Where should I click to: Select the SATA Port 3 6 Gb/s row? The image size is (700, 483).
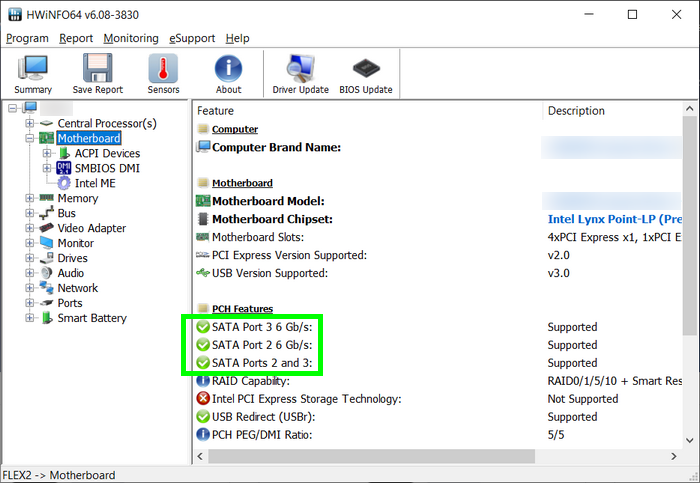438,327
